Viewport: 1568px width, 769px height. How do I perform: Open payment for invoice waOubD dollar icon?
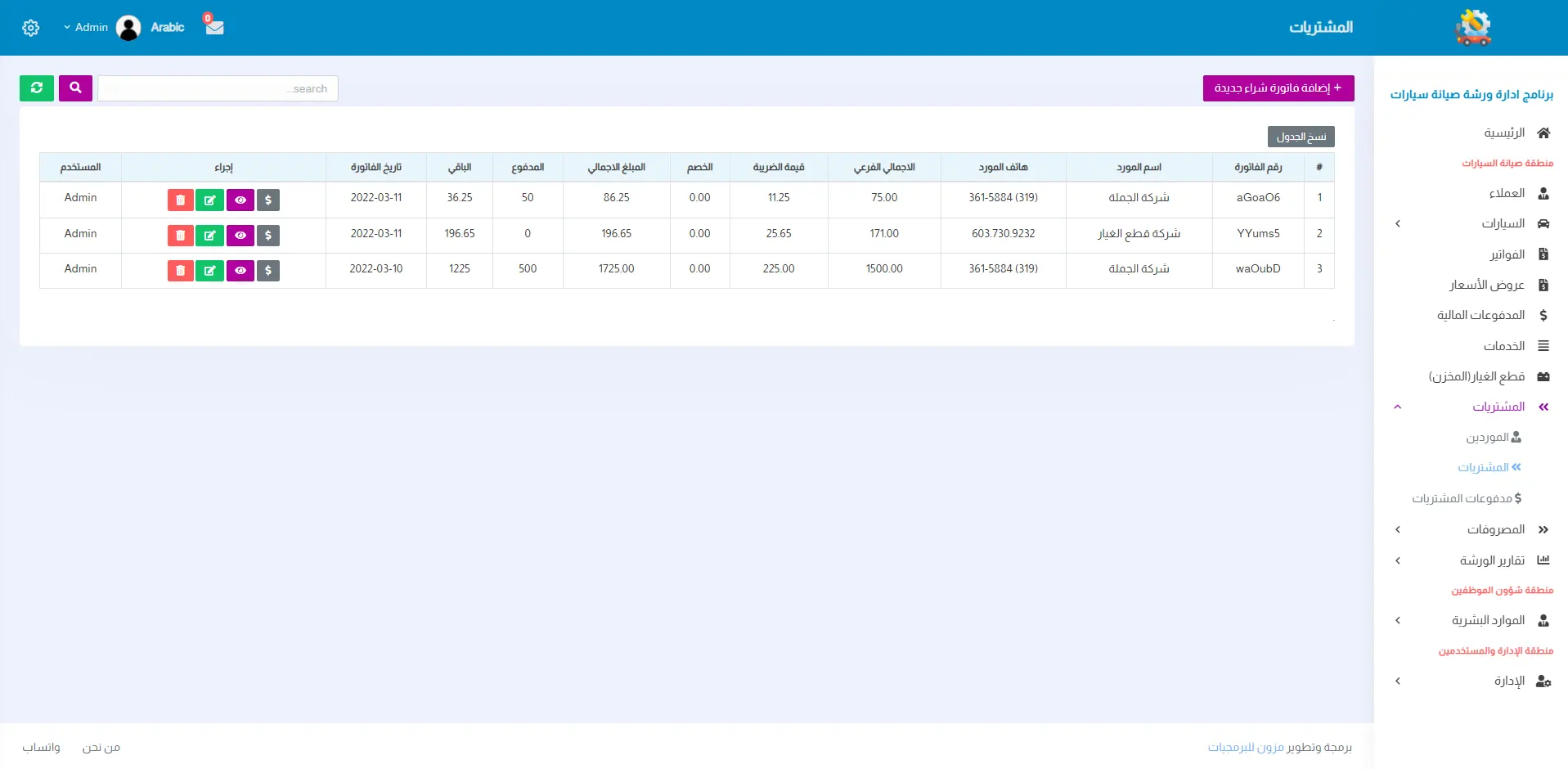268,271
